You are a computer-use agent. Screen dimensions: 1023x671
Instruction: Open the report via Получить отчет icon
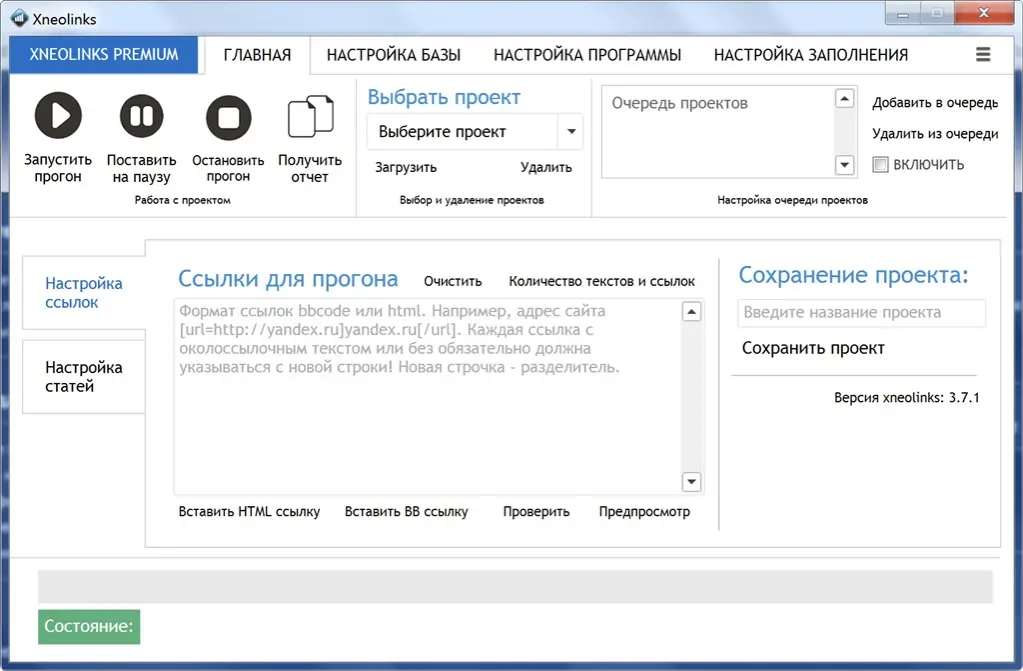[310, 116]
